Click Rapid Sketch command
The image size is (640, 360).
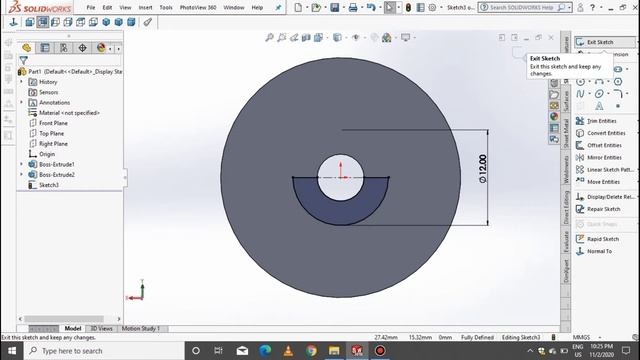click(598, 239)
